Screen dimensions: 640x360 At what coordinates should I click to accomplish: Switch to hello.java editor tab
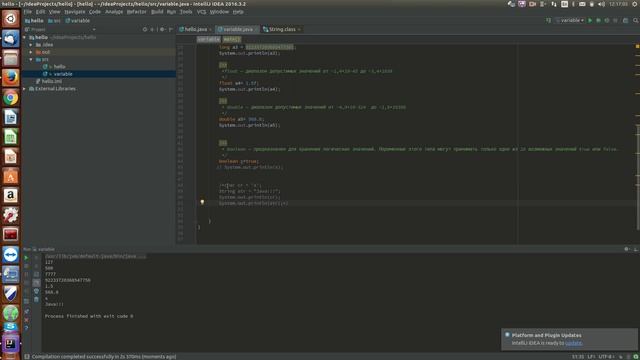point(195,29)
